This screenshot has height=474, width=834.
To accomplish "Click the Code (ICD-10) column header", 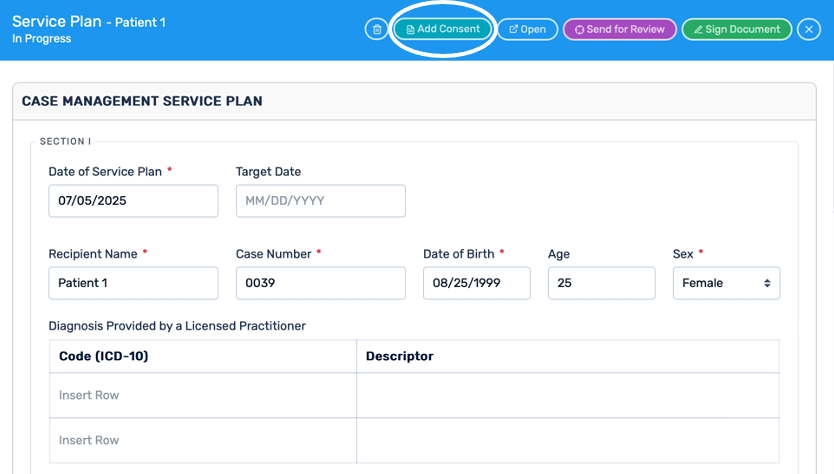I will [x=104, y=356].
